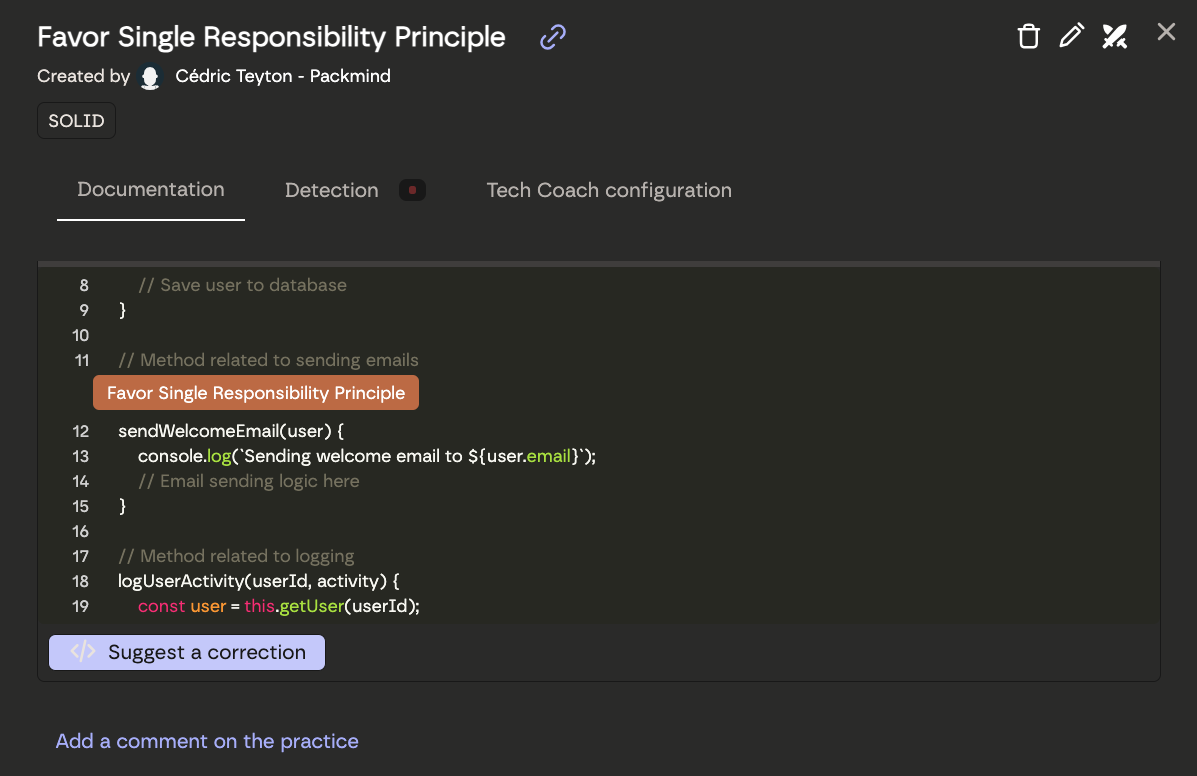1197x776 pixels.
Task: Copy the practice link via chain icon
Action: click(x=553, y=38)
